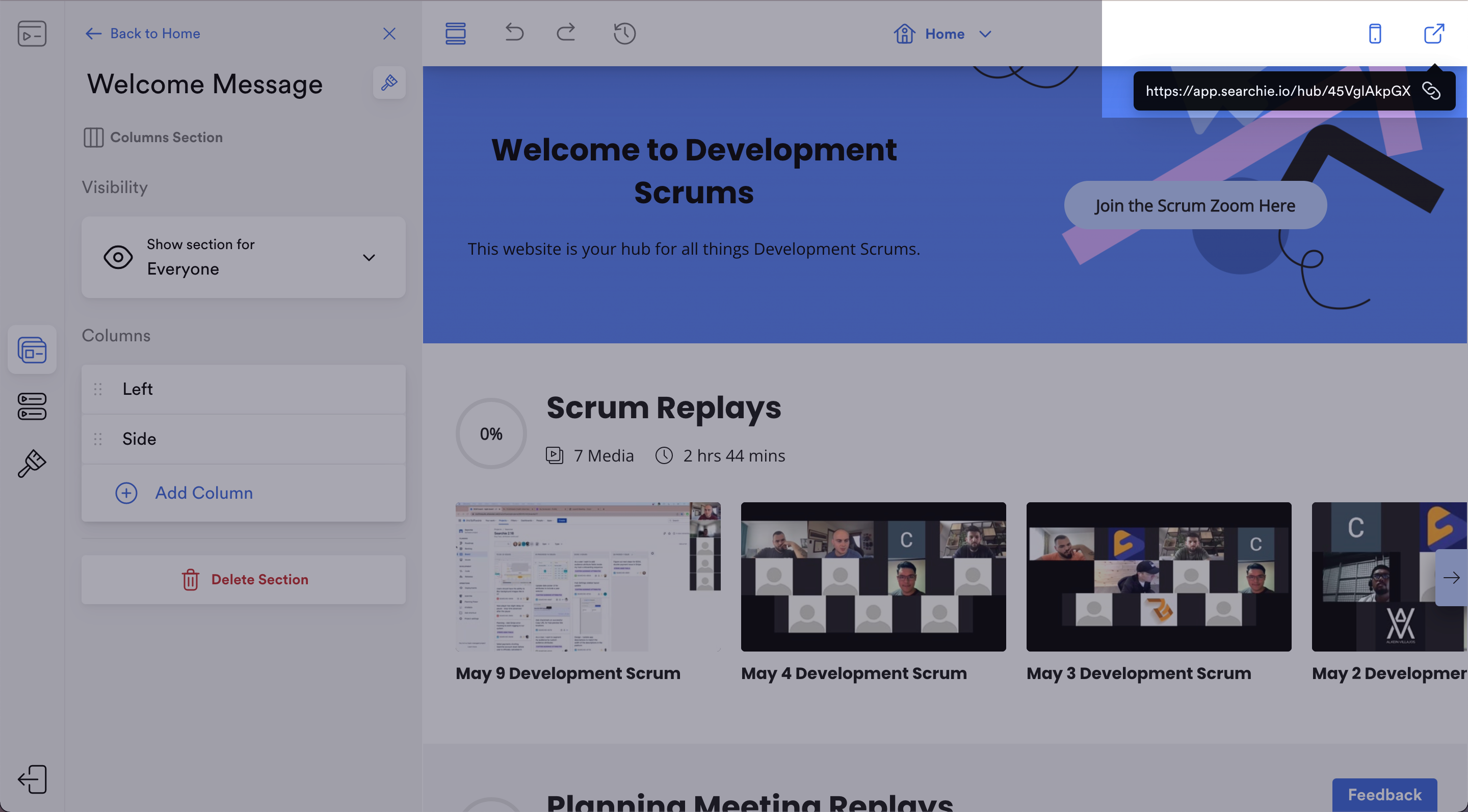Click next arrow on Scrum Replays carousel
The width and height of the screenshot is (1468, 812).
1451,577
